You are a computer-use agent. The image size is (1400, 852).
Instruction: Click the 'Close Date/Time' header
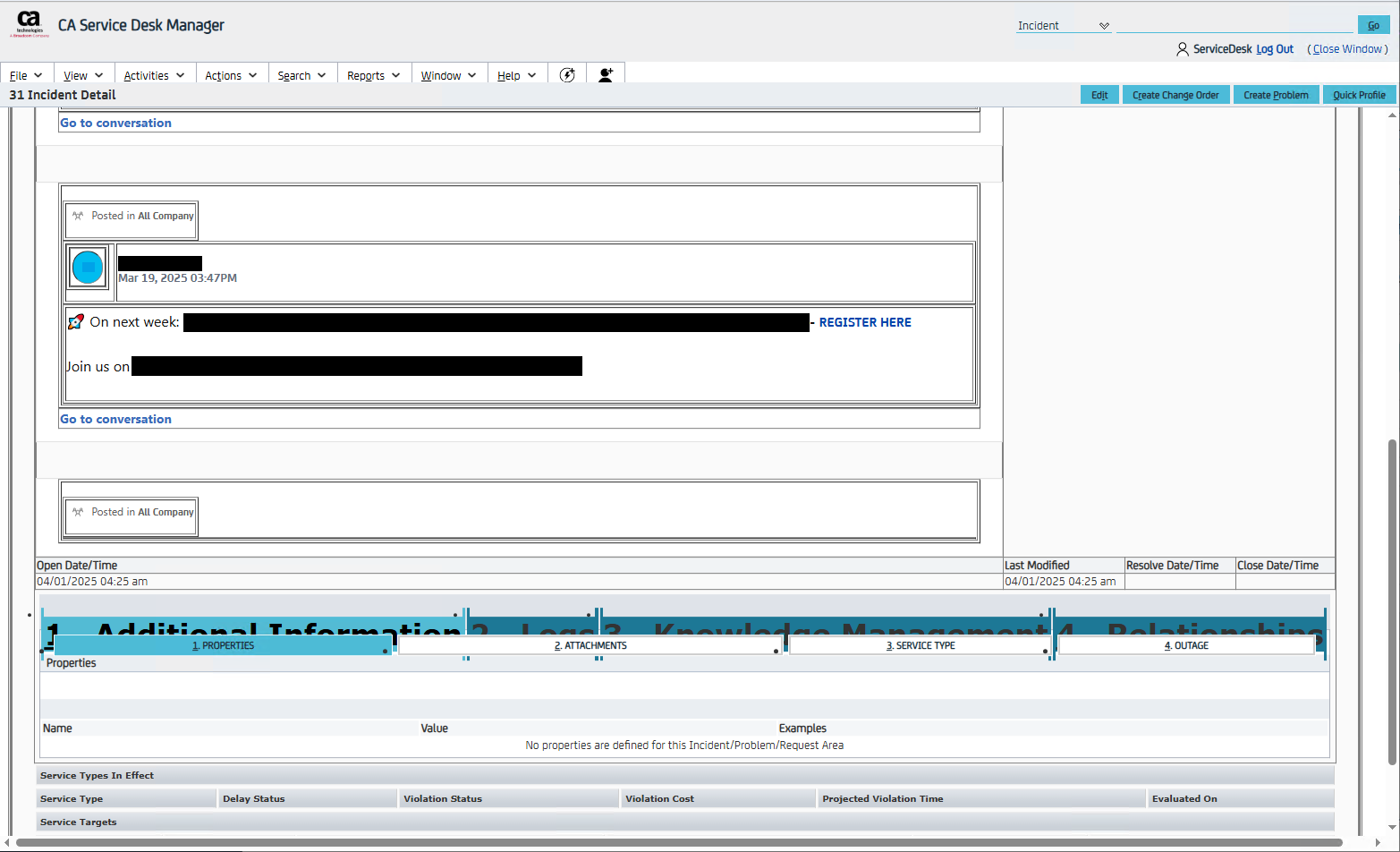[1277, 566]
